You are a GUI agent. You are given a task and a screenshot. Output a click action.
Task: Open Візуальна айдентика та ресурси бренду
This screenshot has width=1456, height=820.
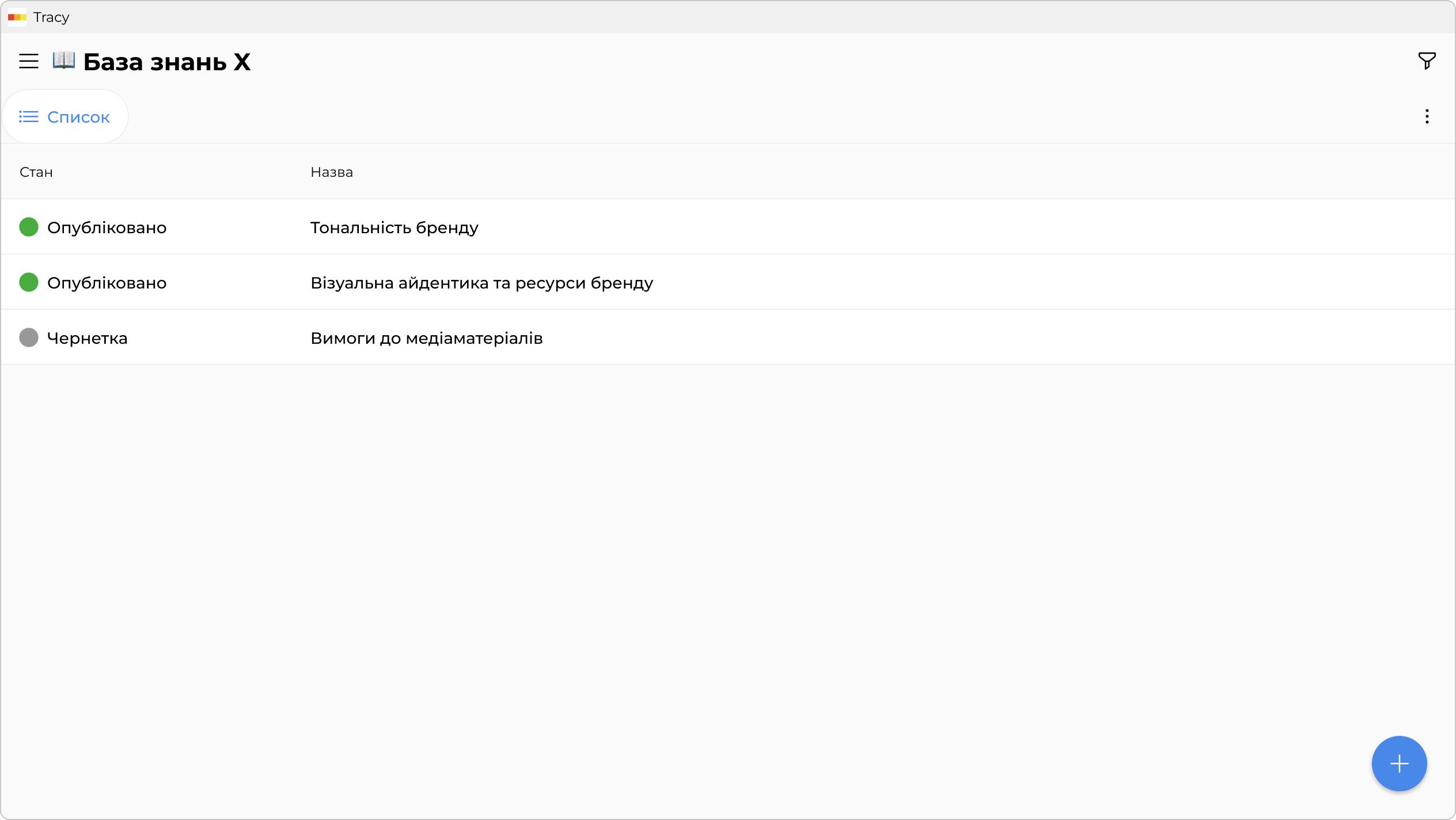[481, 283]
